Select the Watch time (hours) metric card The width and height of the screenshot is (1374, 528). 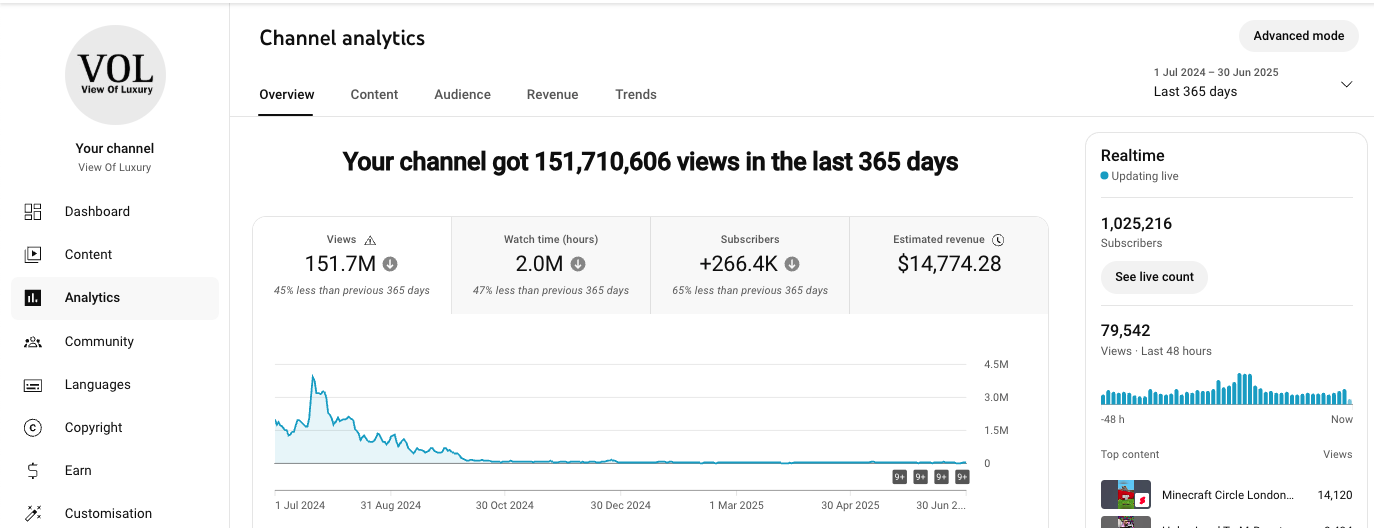pos(551,265)
